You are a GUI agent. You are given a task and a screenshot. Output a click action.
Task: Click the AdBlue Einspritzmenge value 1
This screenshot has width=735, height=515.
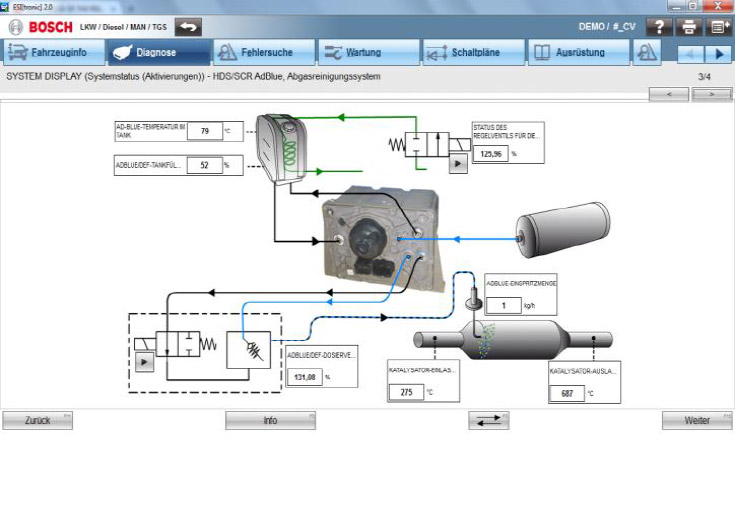click(504, 306)
